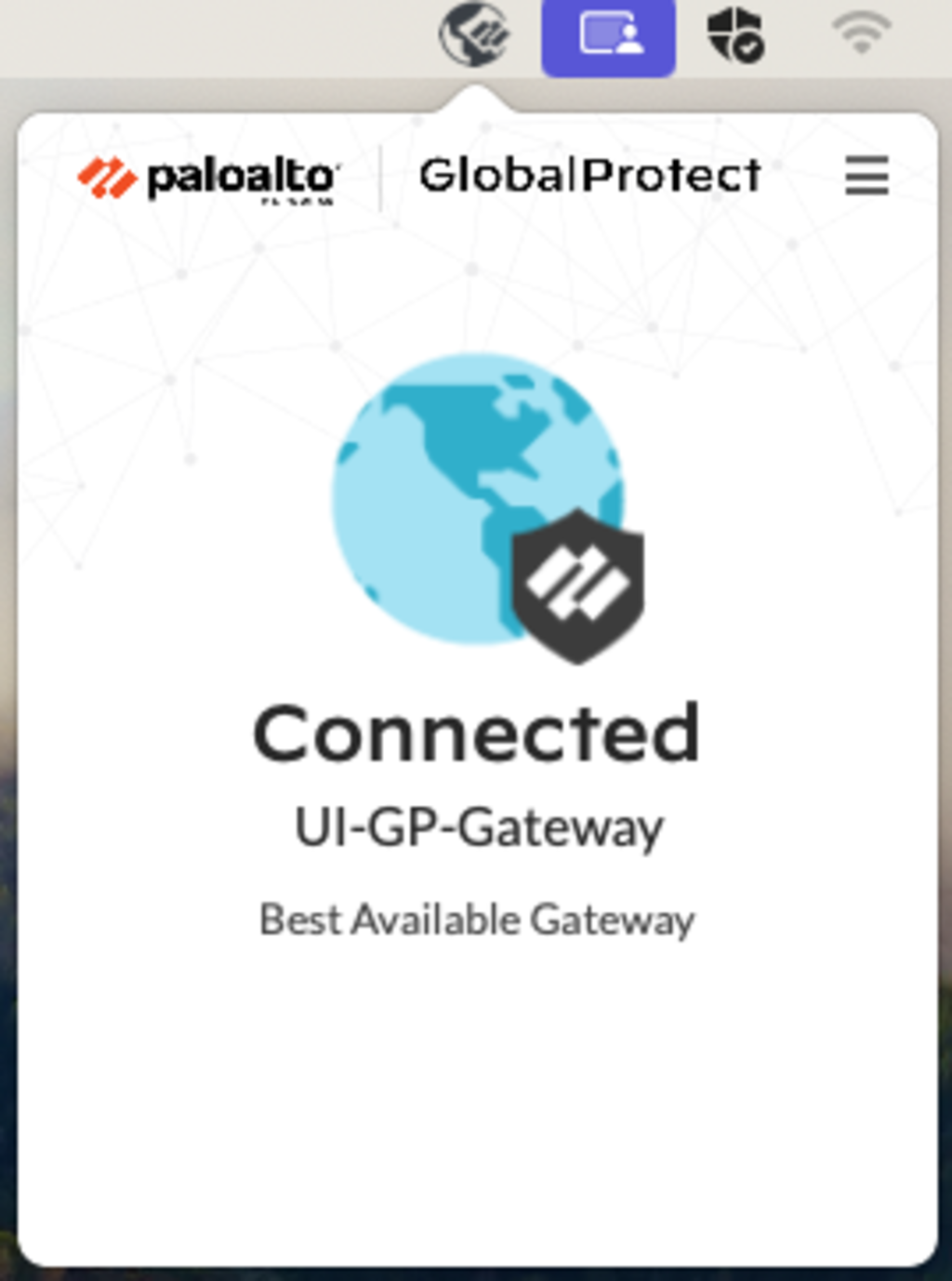Click the GlobalProtect title in the header
Screen dimensions: 952x1281
coord(590,176)
